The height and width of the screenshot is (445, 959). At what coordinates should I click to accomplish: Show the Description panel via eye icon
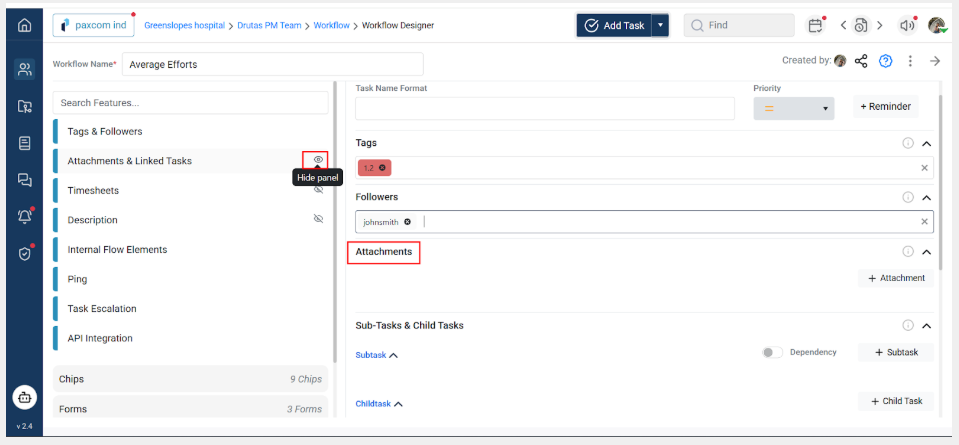coord(318,219)
